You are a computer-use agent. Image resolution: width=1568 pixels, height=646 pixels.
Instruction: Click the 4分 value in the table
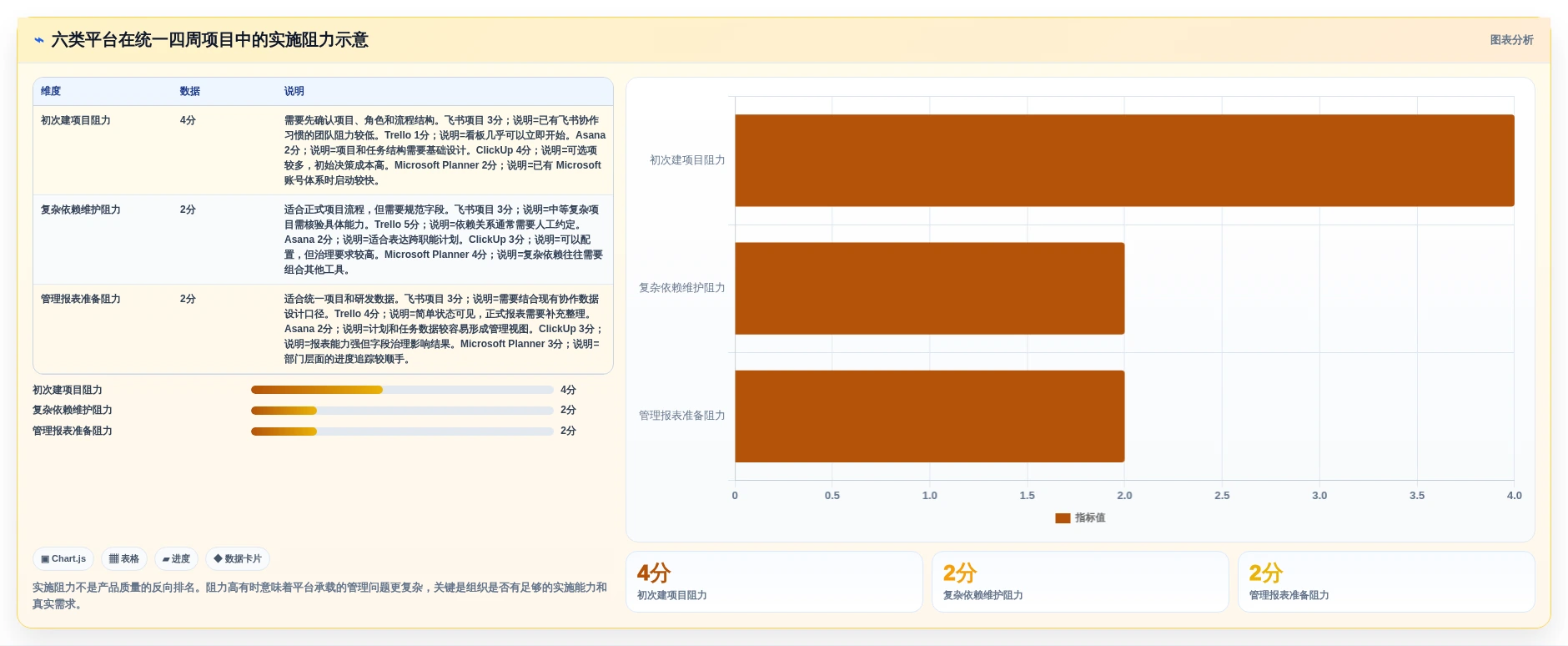(x=188, y=121)
